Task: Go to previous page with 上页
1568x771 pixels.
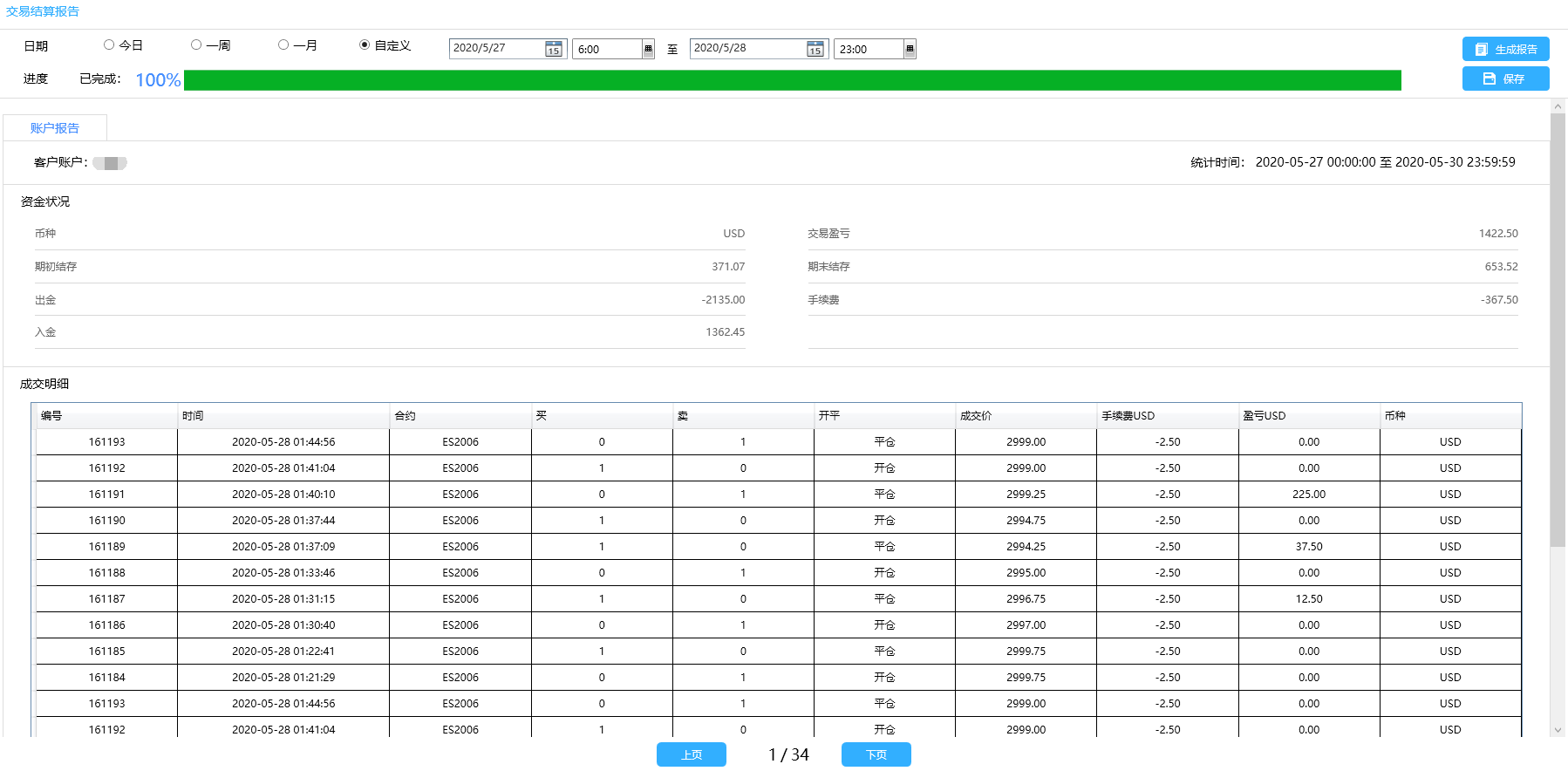Action: tap(691, 755)
